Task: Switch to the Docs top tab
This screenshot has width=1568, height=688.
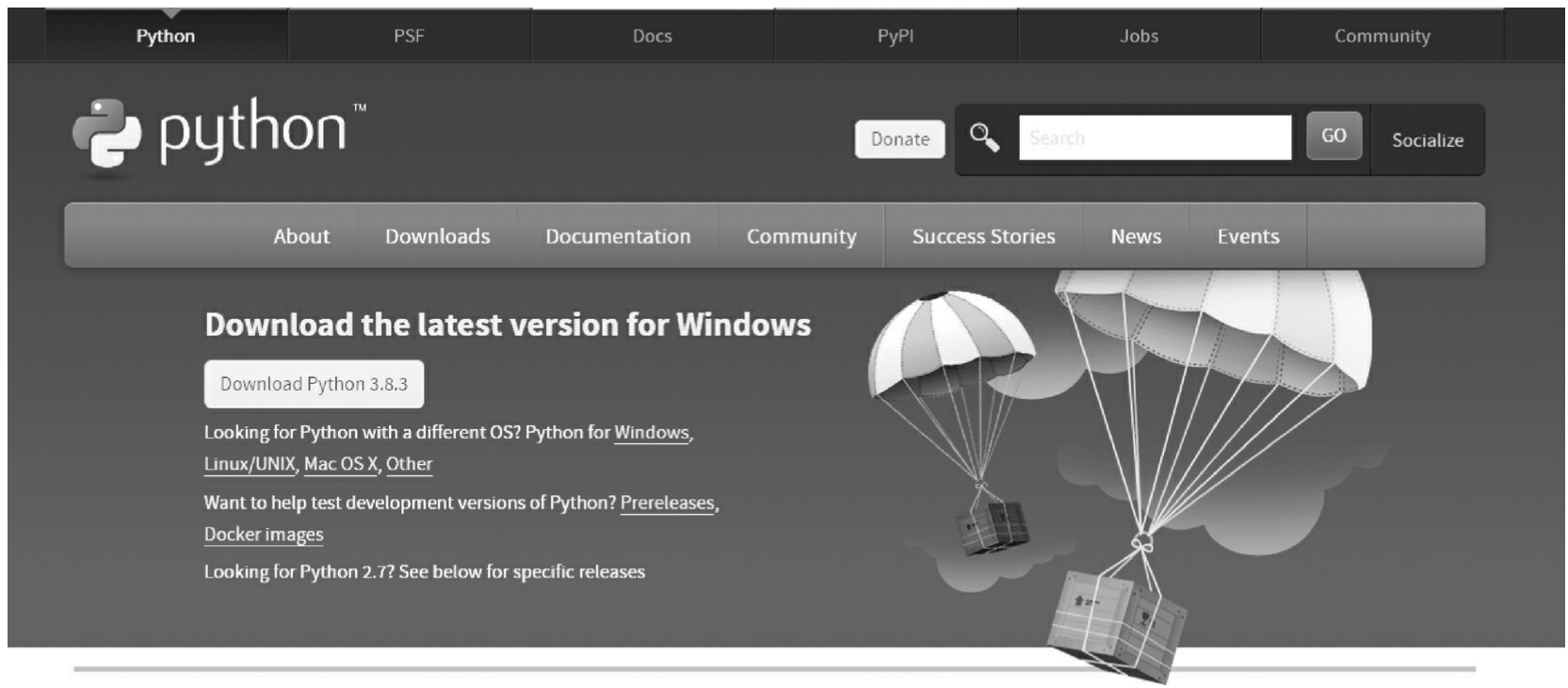Action: tap(652, 36)
